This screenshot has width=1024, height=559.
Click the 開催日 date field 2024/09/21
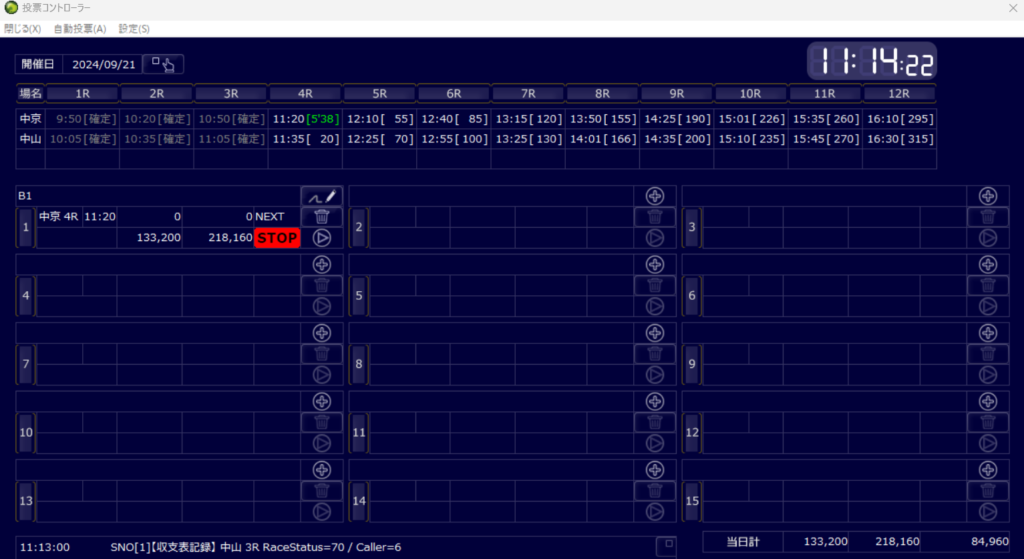(102, 64)
